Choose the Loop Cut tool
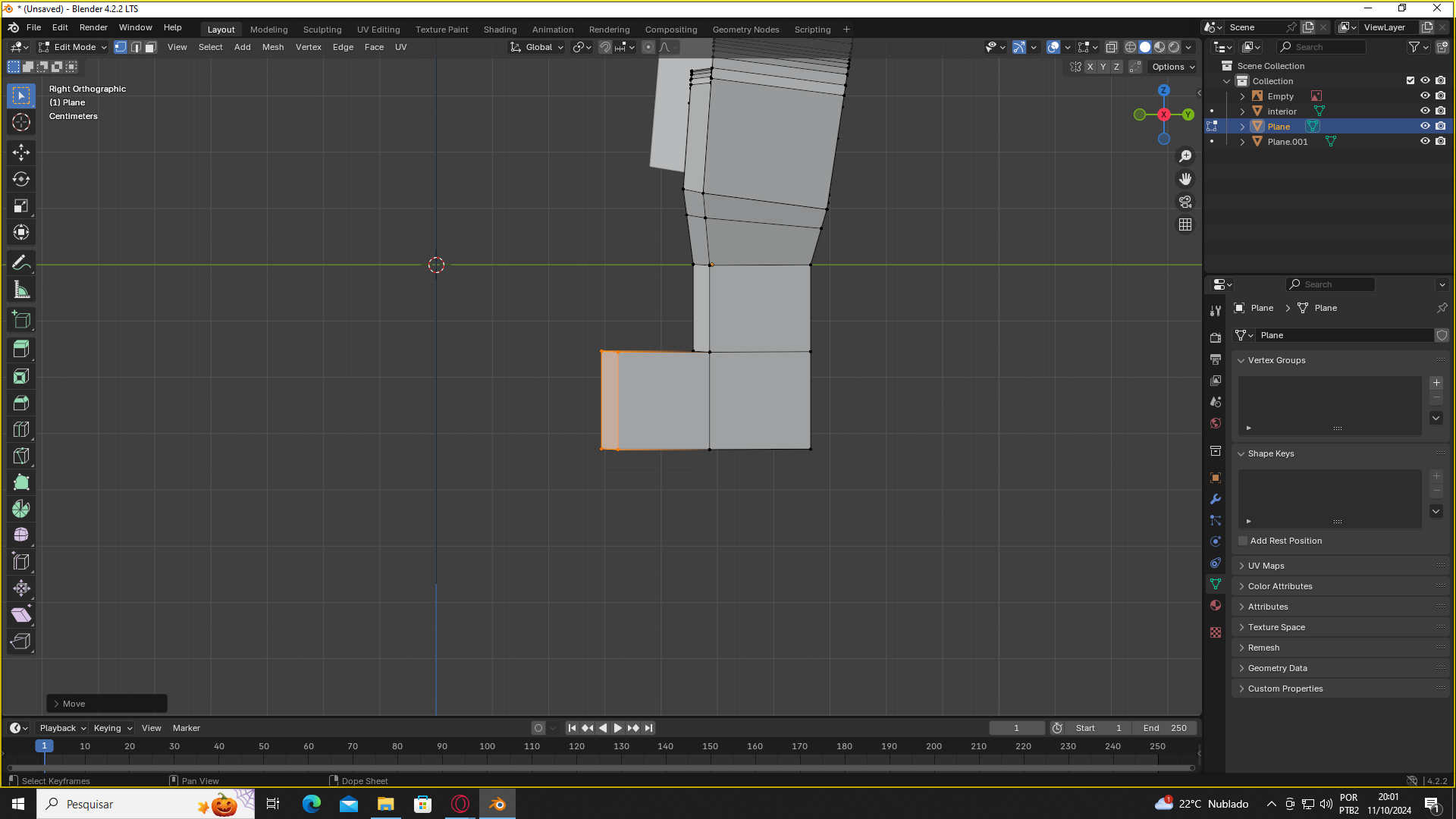Screen dimensions: 1456x819 [x=21, y=429]
